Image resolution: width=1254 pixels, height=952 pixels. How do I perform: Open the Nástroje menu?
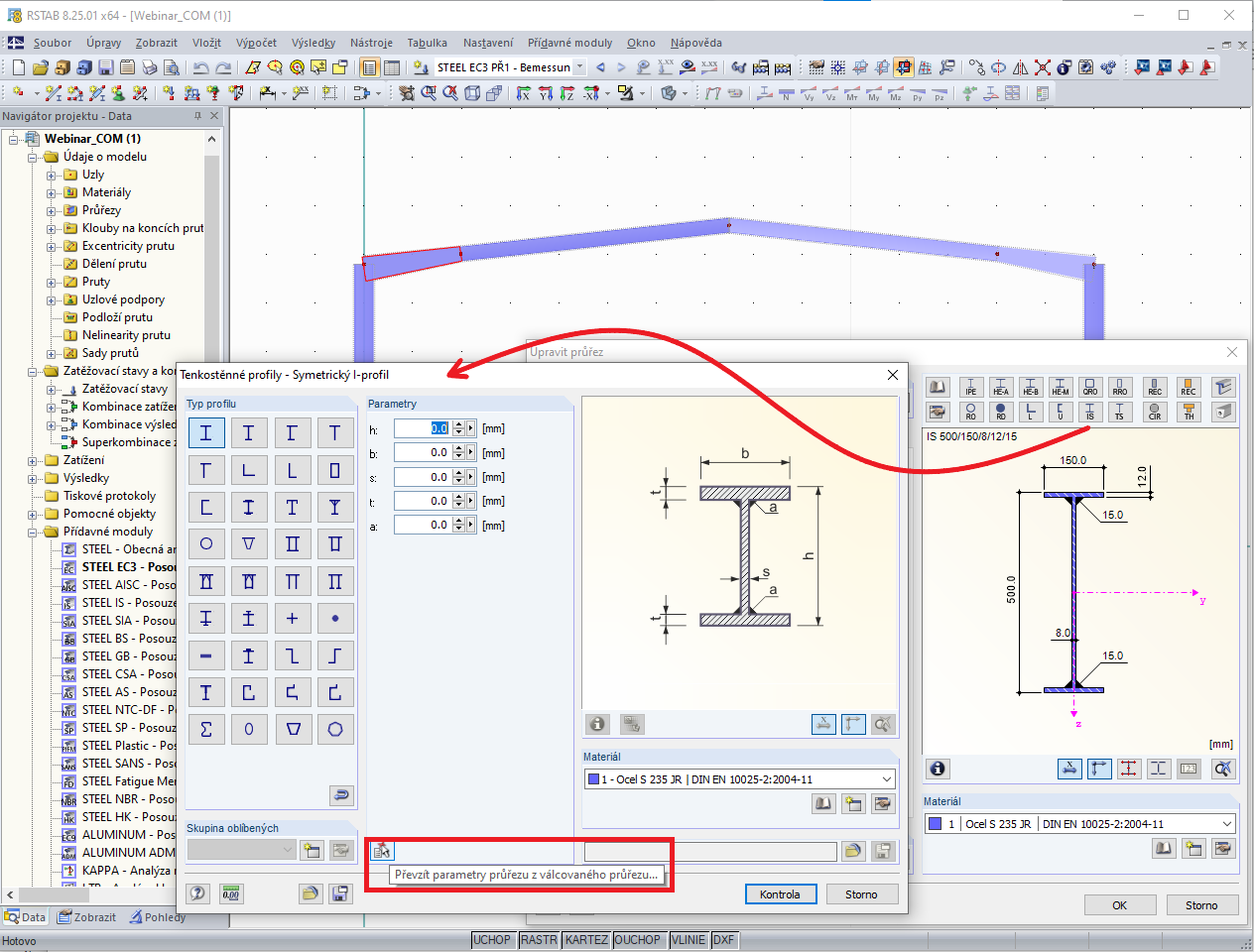click(371, 43)
